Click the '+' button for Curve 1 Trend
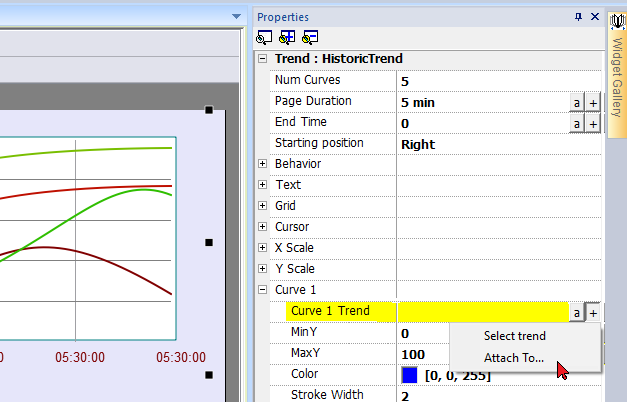Viewport: 627px width, 402px height. click(x=592, y=312)
